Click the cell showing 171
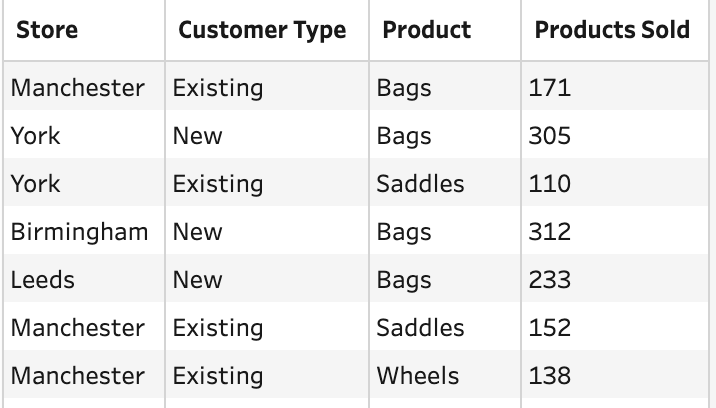 click(x=550, y=88)
